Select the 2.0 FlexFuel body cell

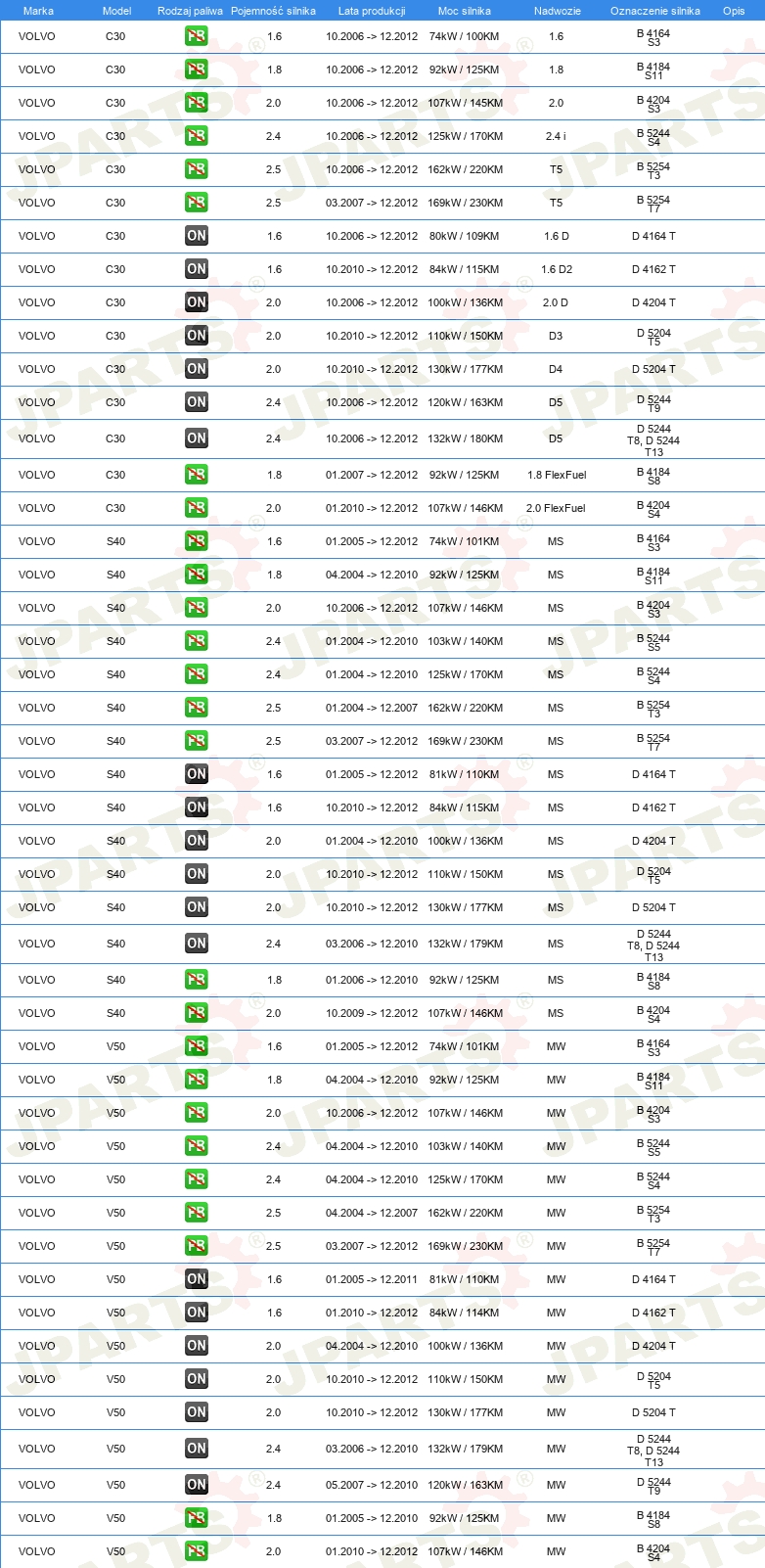pos(556,508)
